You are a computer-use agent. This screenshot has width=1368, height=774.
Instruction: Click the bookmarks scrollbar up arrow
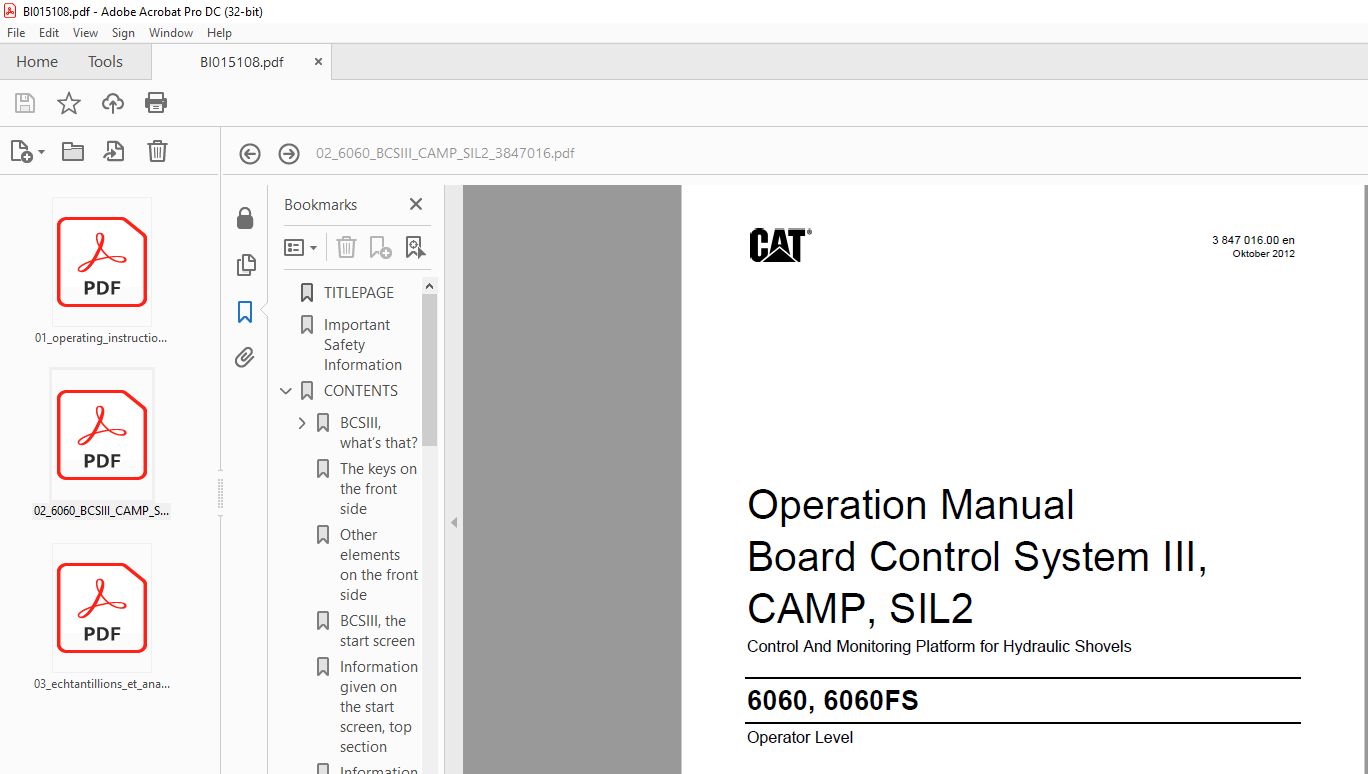[430, 286]
